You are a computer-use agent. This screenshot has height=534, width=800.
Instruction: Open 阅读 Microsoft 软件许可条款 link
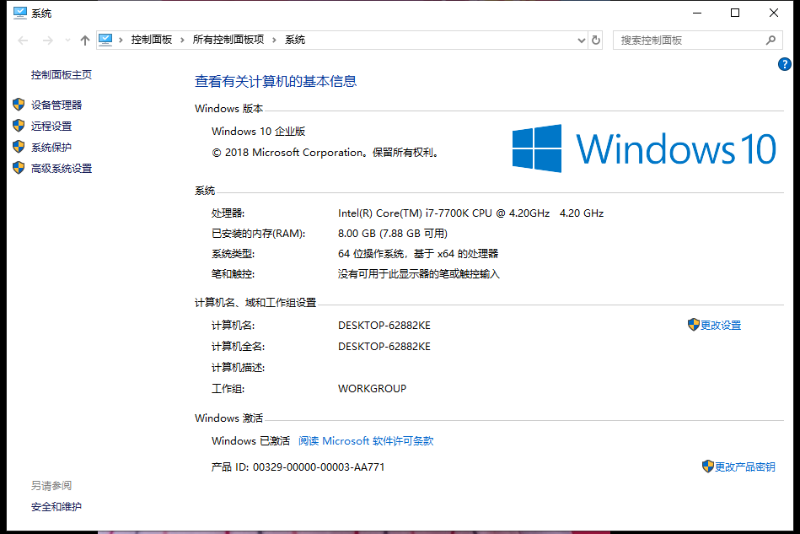point(366,441)
